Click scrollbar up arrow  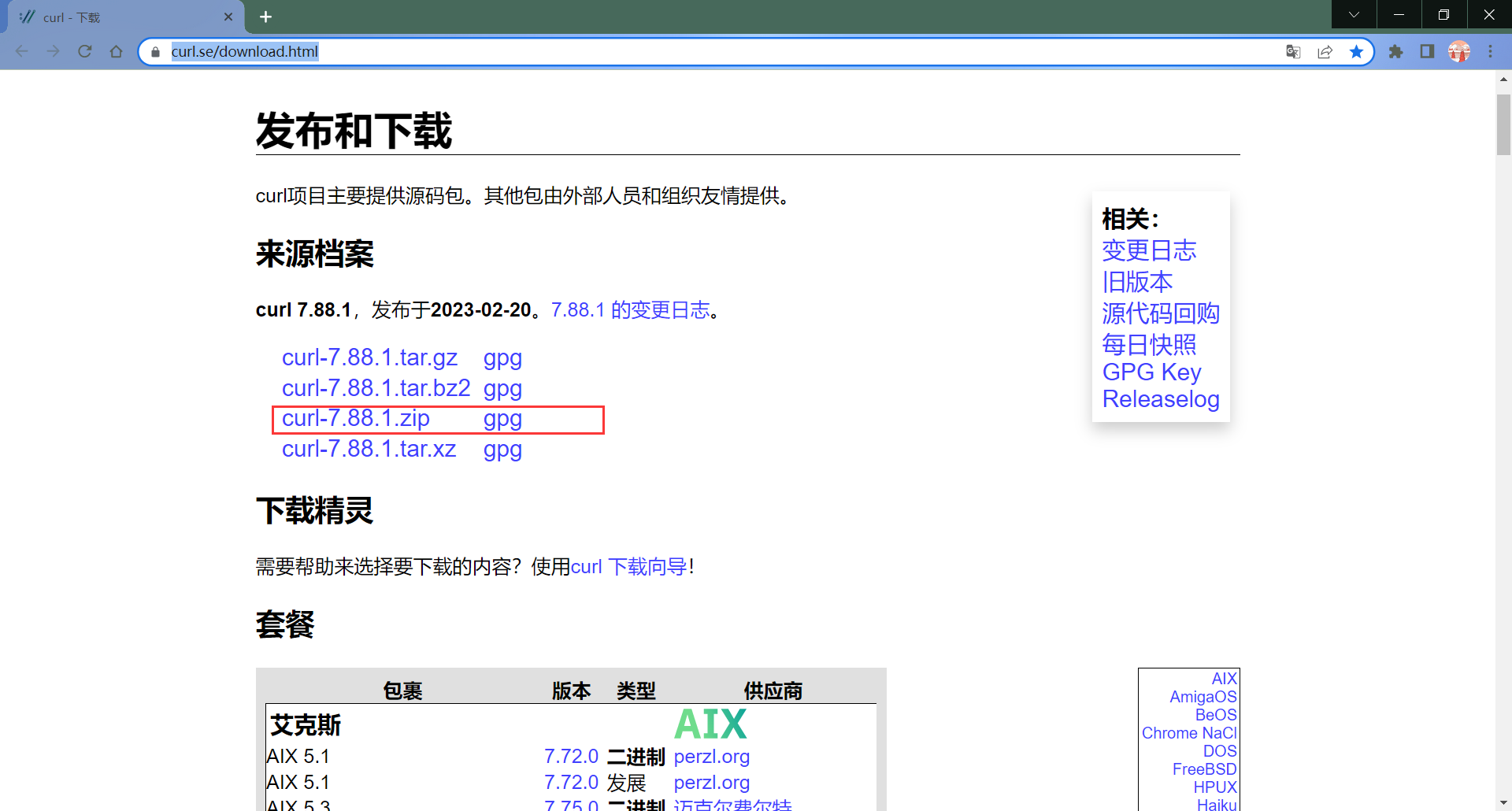click(1503, 79)
